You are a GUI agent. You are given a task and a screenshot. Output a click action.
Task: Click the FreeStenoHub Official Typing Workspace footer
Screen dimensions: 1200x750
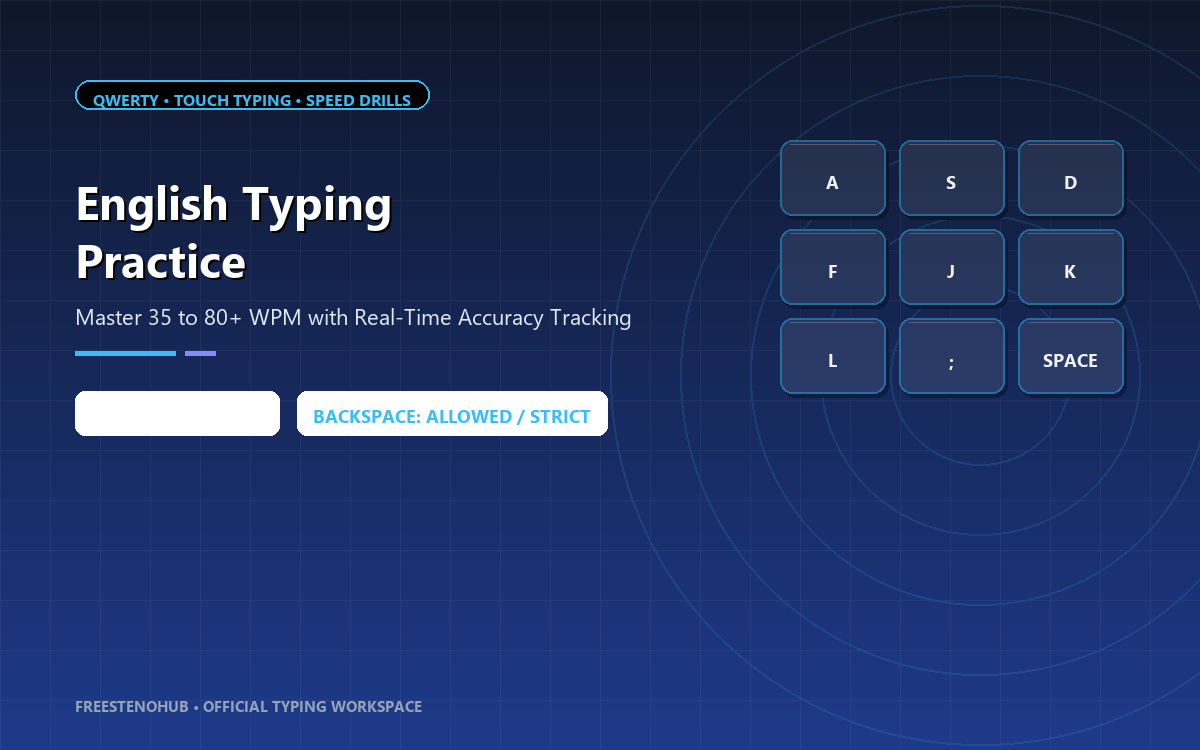[x=248, y=706]
